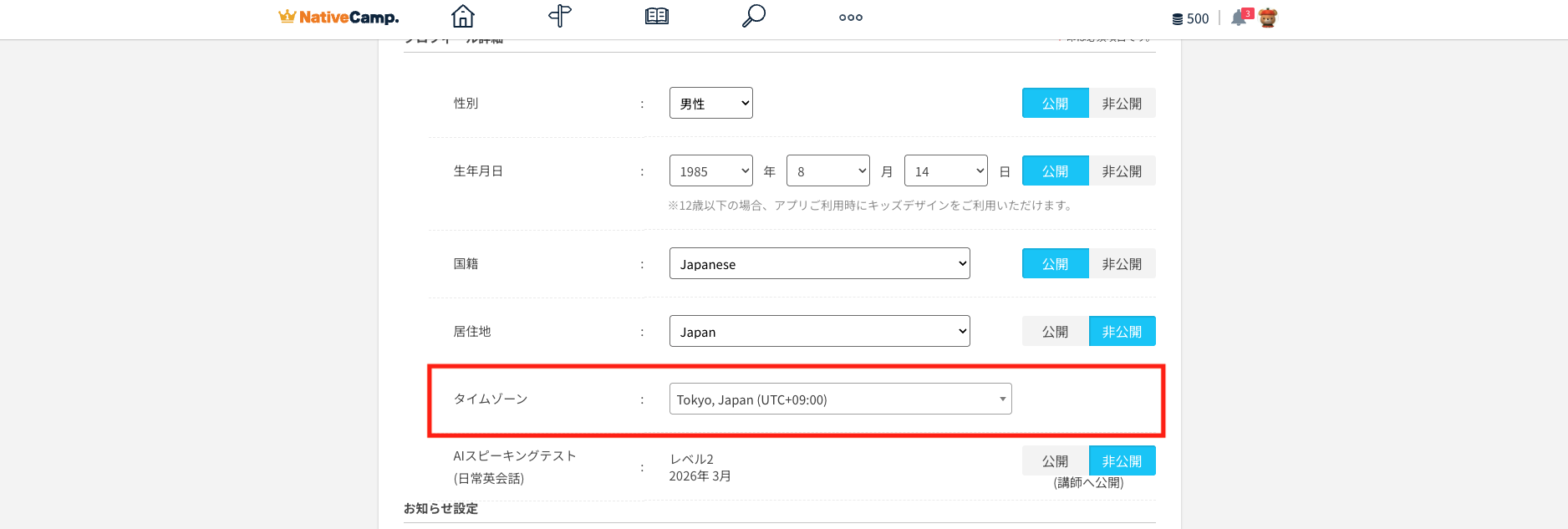Open the three-dots more menu
The width and height of the screenshot is (1568, 529).
point(850,18)
